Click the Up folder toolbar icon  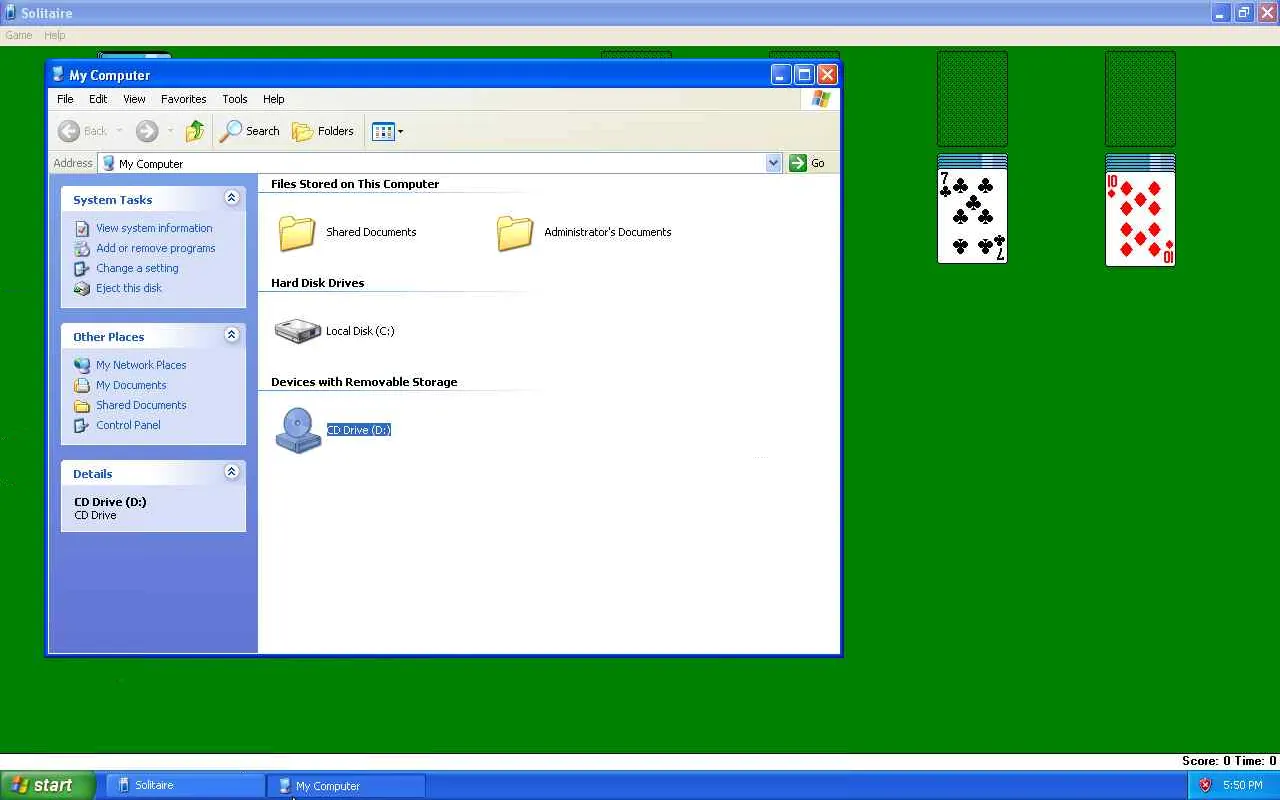(x=195, y=131)
